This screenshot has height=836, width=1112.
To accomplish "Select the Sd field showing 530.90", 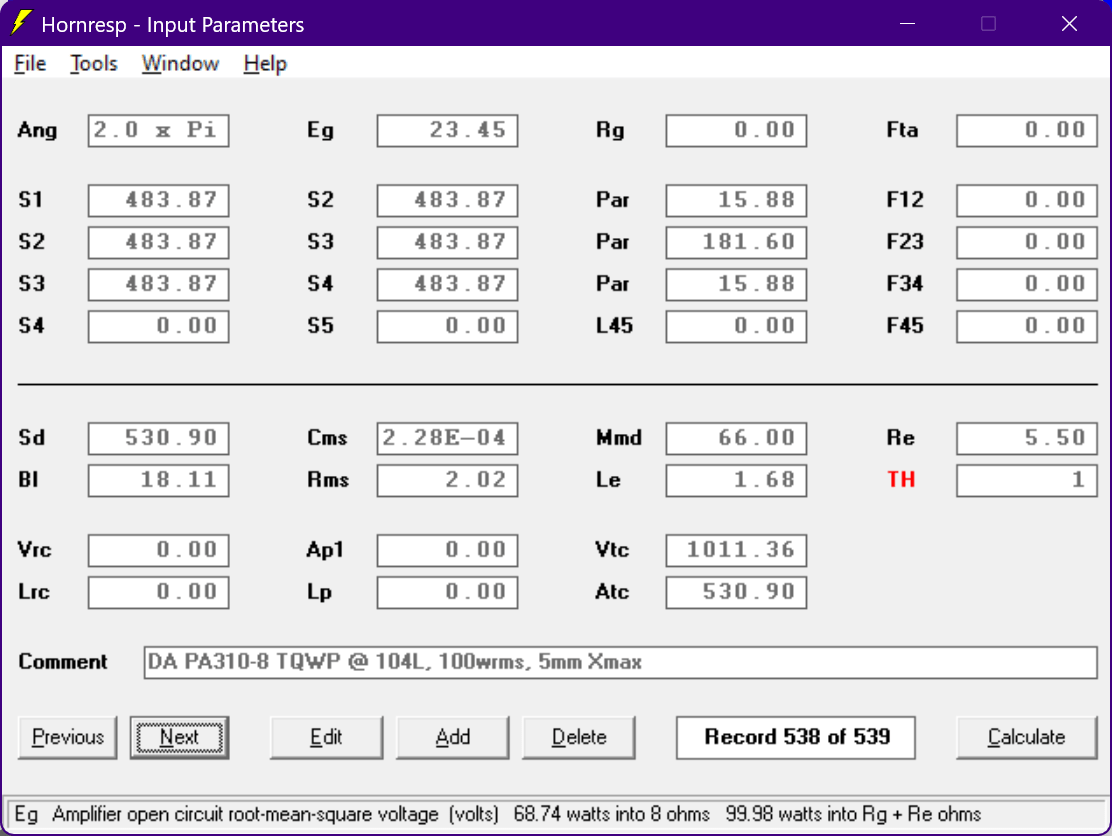I will tap(158, 438).
